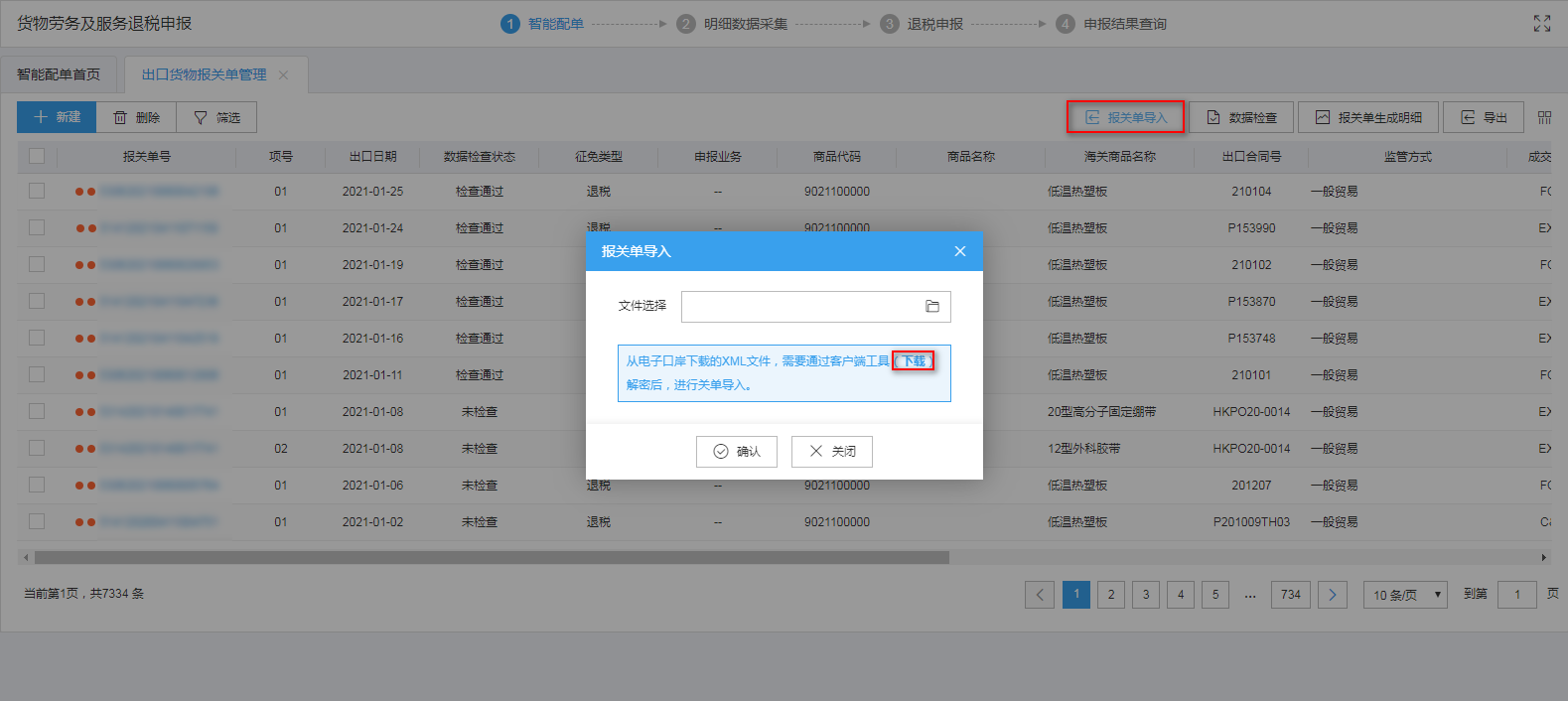The image size is (1568, 701).
Task: Close the 出口货物报关单管理 tab
Action: pos(283,74)
